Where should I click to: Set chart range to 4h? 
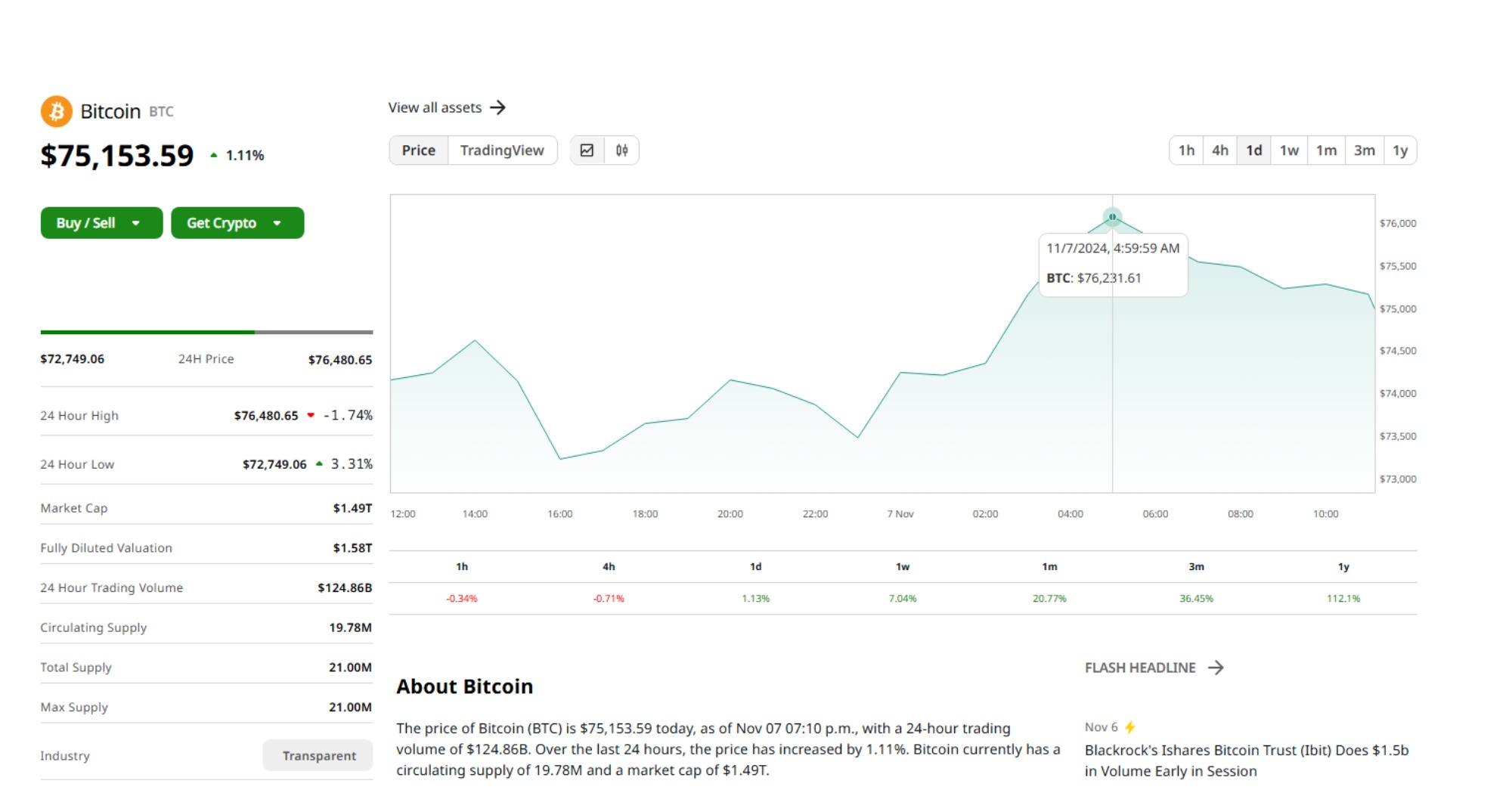coord(1220,150)
